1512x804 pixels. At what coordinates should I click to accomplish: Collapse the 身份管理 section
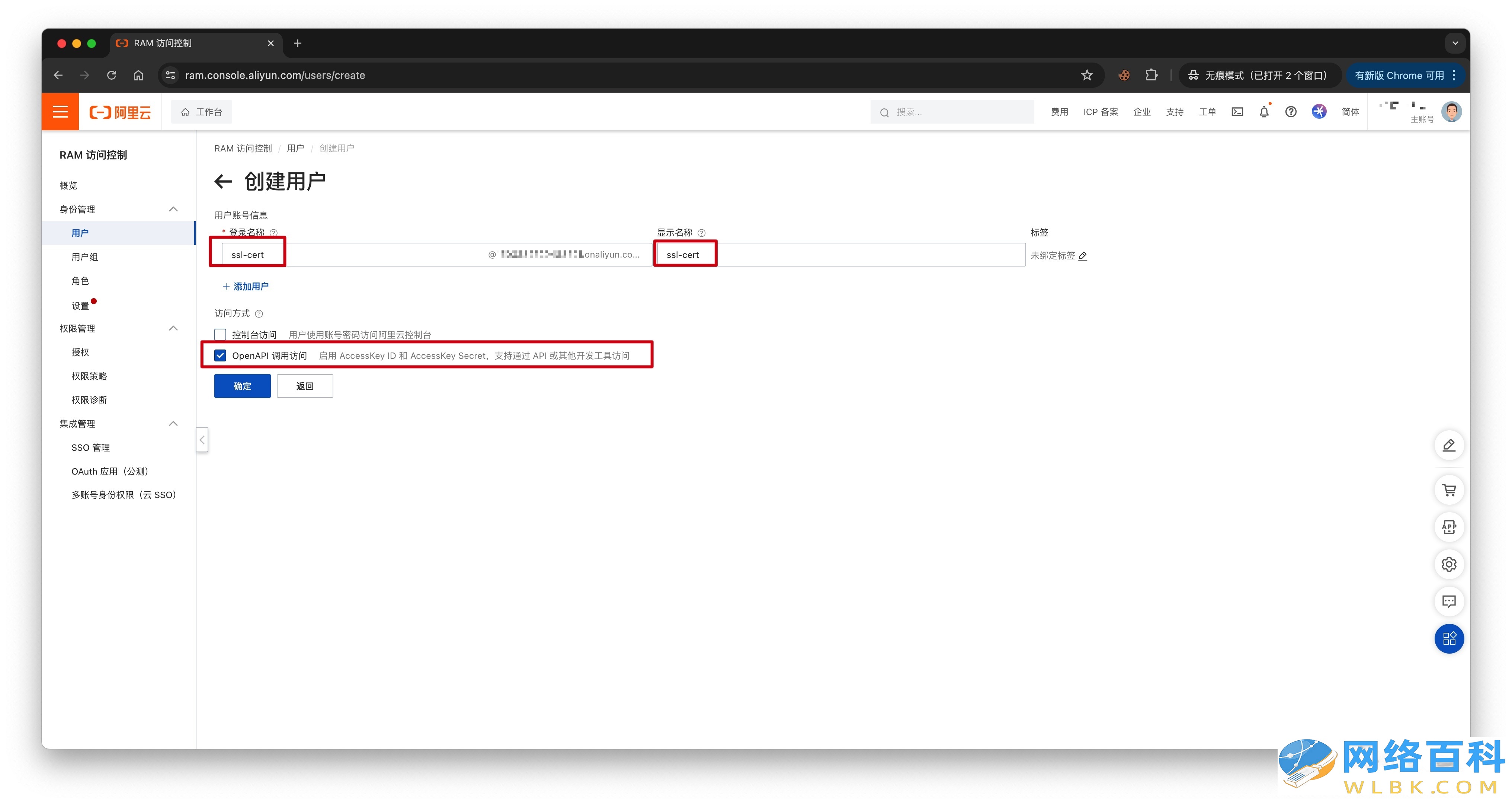point(173,209)
